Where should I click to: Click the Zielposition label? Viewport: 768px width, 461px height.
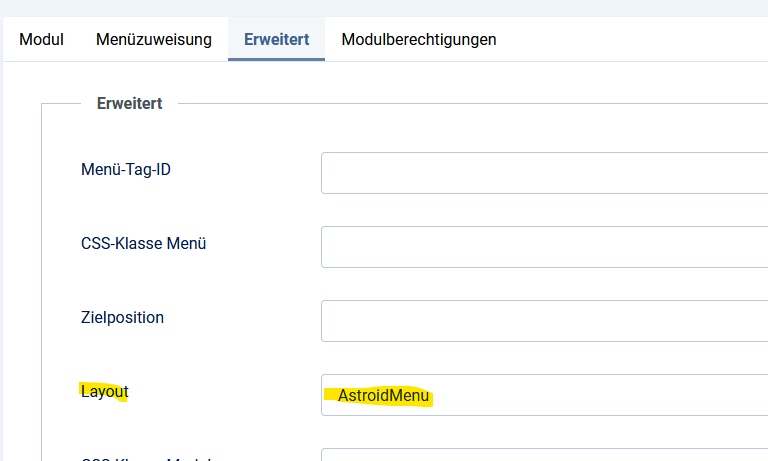[x=122, y=317]
